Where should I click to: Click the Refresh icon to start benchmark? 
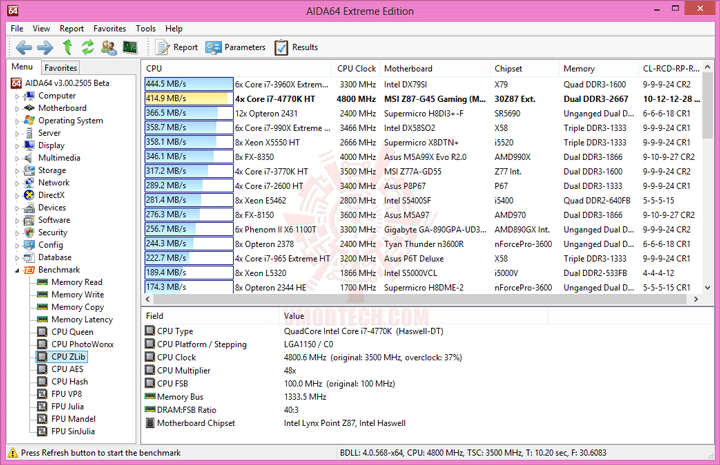coord(88,47)
